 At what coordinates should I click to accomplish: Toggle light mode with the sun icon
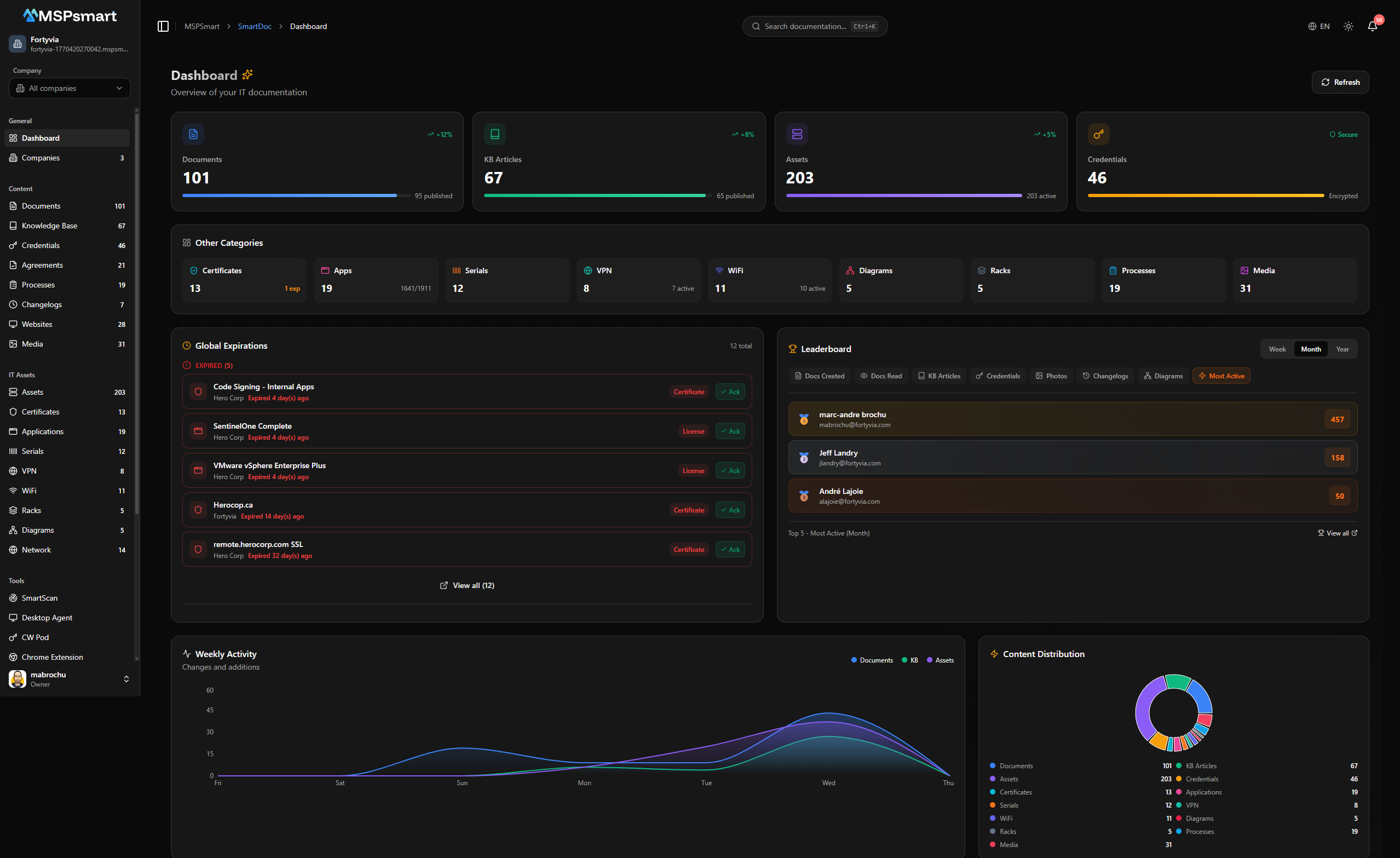(1348, 26)
